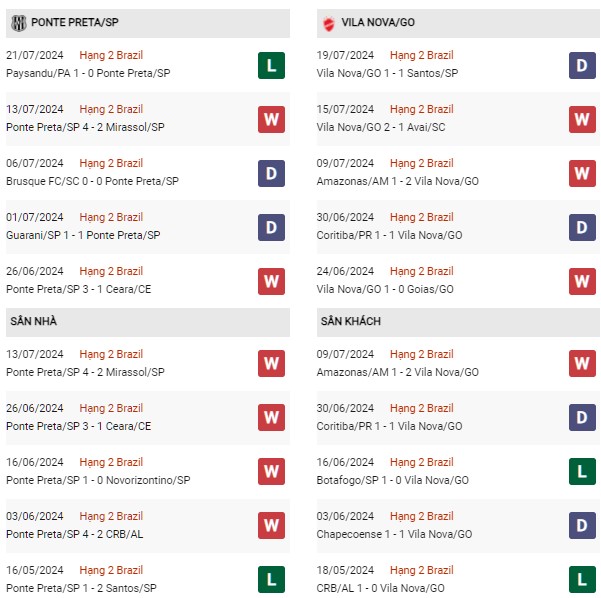Image resolution: width=601 pixels, height=598 pixels.
Task: Click the L badge beside Botafogo/SP 1-0 Vila Nova
Action: pyautogui.click(x=582, y=472)
